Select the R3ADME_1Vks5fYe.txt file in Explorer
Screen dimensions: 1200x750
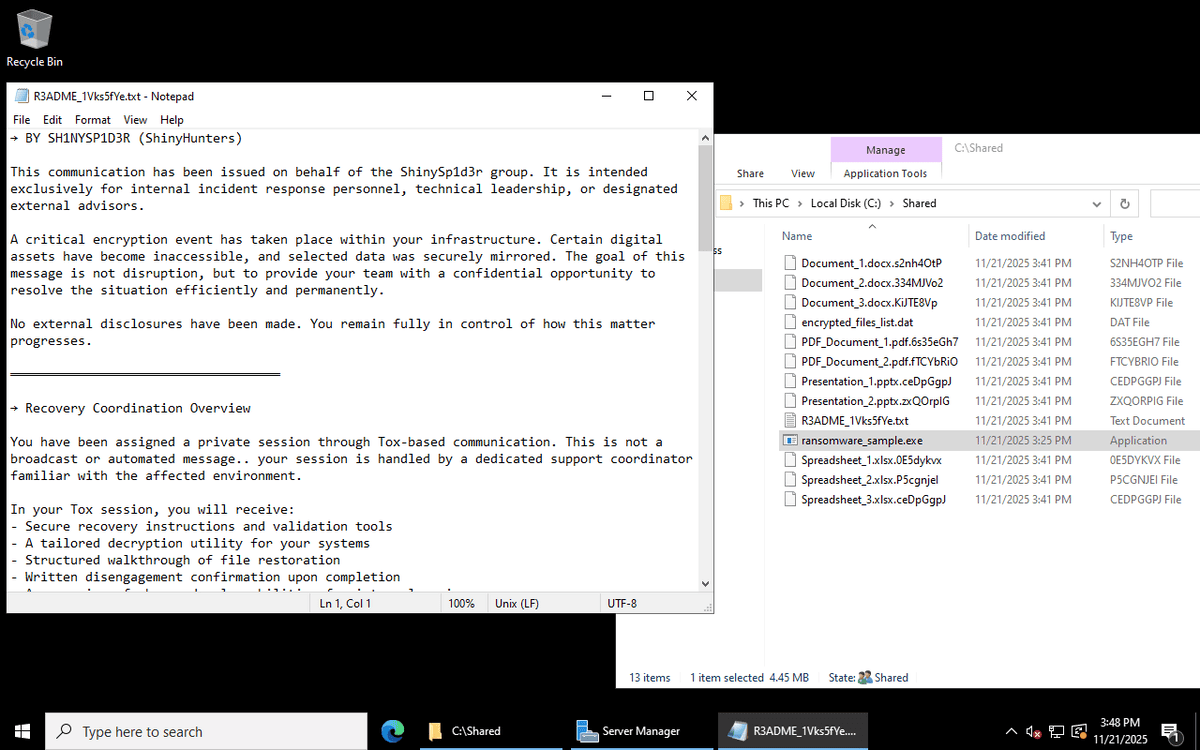tap(854, 421)
